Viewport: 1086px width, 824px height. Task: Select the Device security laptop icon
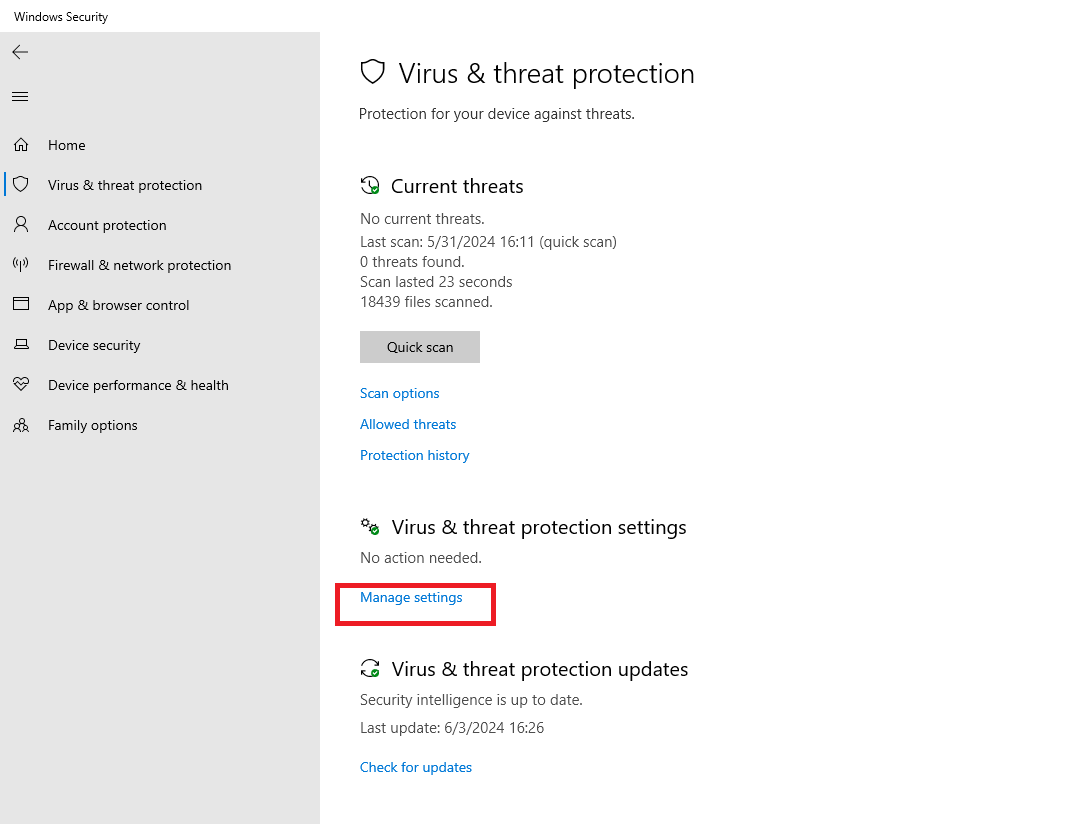[x=21, y=344]
